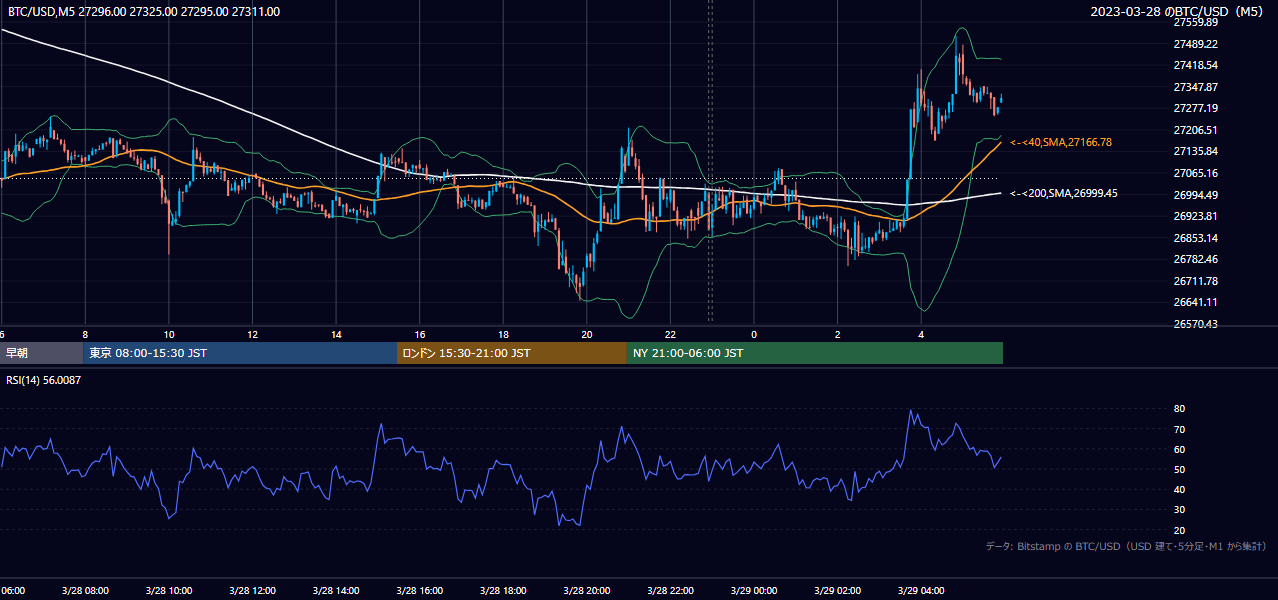Click hour tick 4 under the price chart
1278x600 pixels.
(x=922, y=334)
